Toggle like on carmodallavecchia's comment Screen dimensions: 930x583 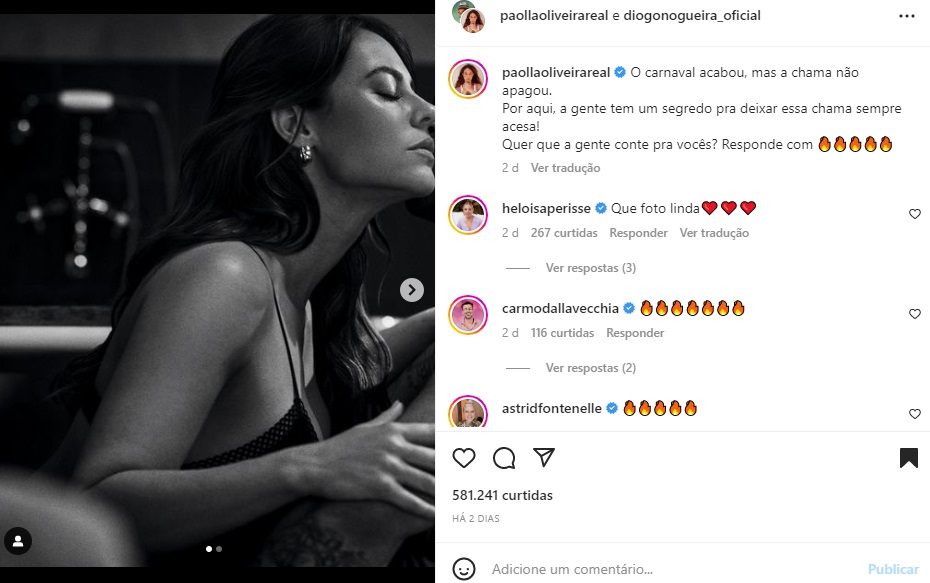[914, 314]
